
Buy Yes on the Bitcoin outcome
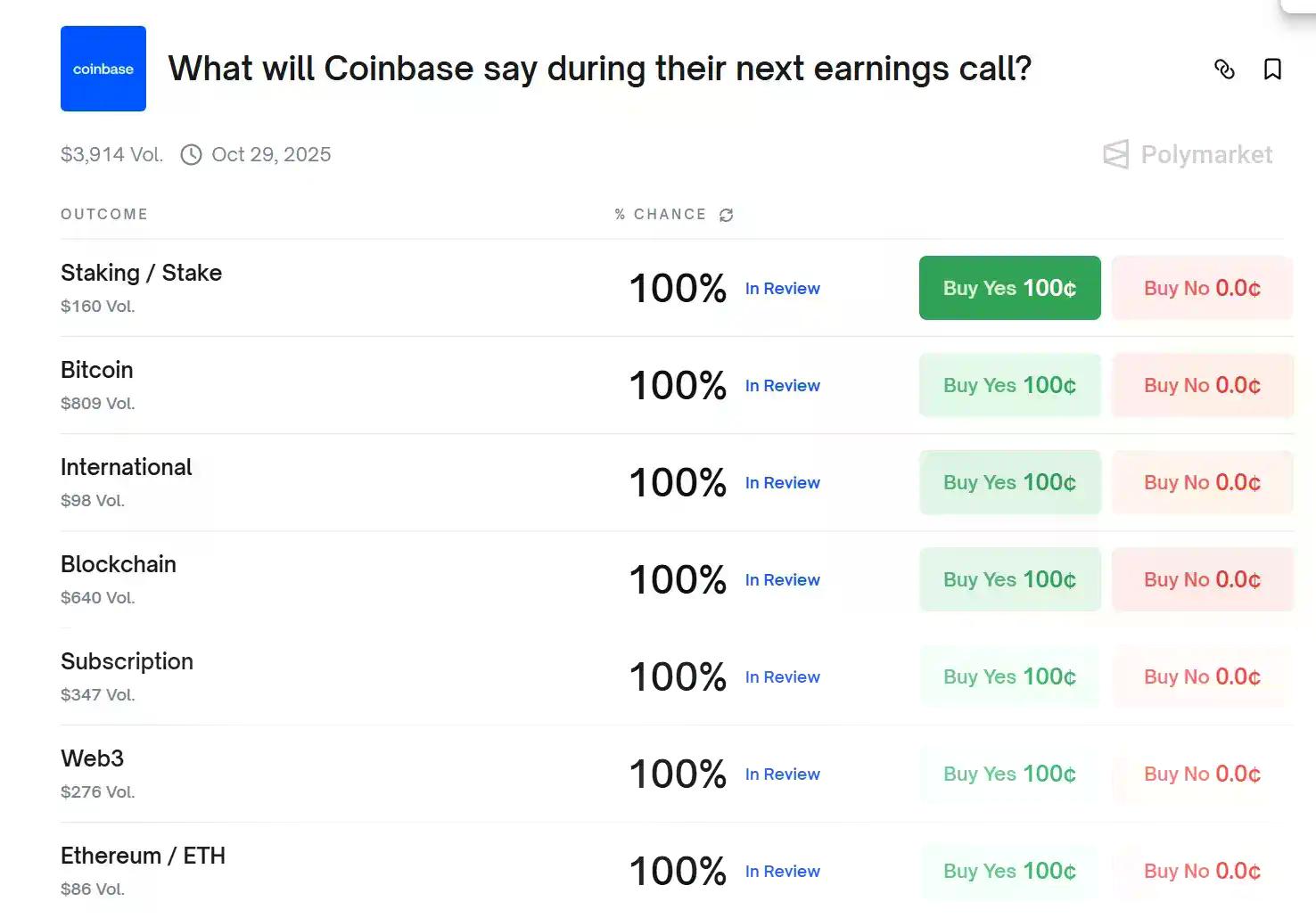tap(1009, 385)
